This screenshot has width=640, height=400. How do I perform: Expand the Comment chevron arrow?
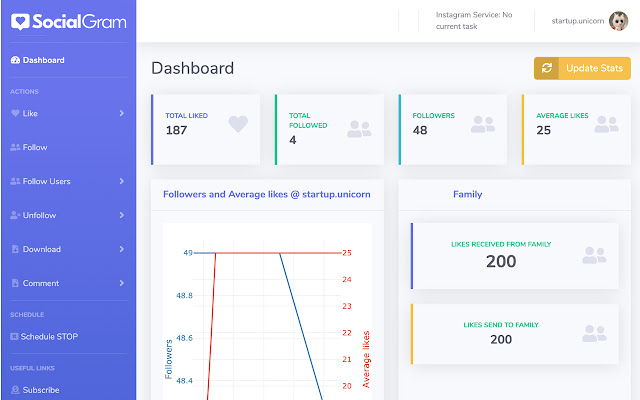(122, 282)
